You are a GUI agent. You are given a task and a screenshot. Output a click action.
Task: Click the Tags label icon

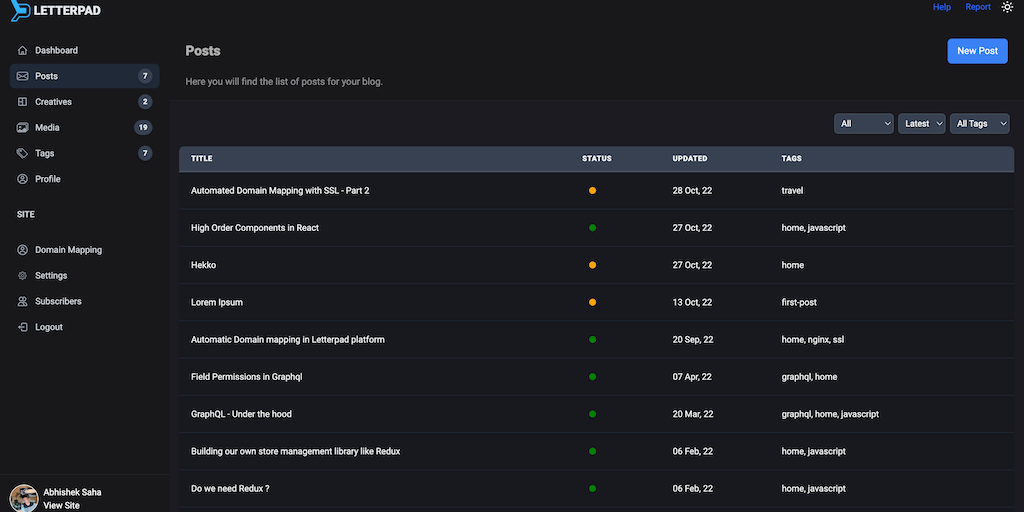tap(23, 154)
